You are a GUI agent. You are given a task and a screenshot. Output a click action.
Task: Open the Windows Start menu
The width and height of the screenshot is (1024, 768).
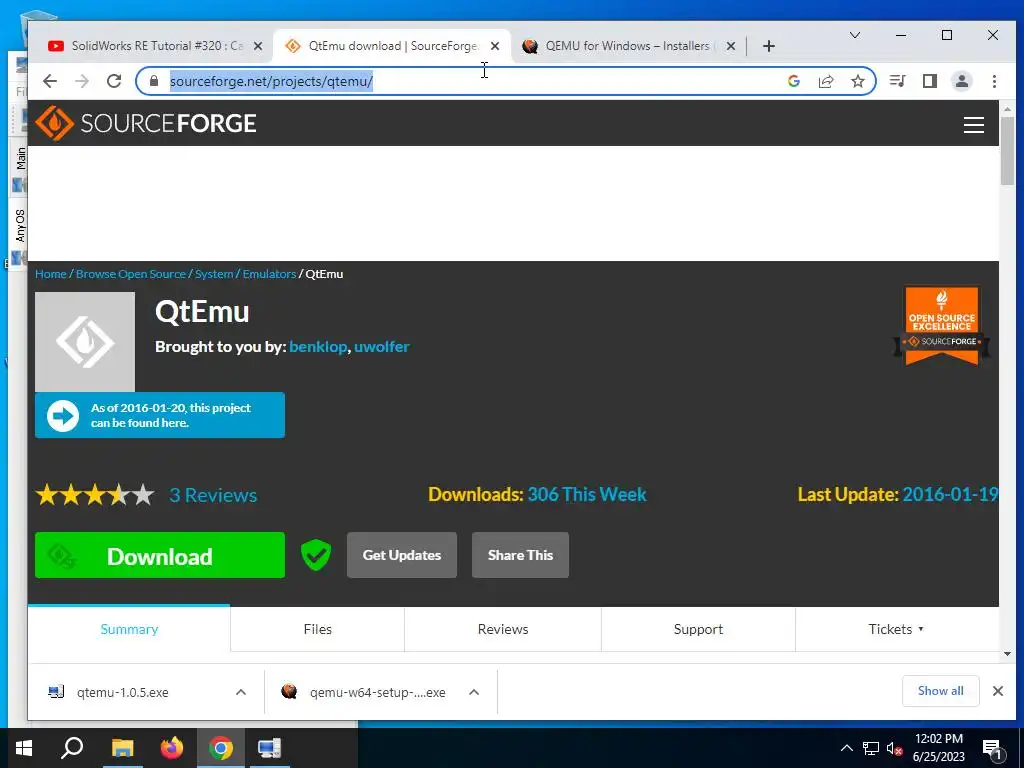(x=24, y=748)
